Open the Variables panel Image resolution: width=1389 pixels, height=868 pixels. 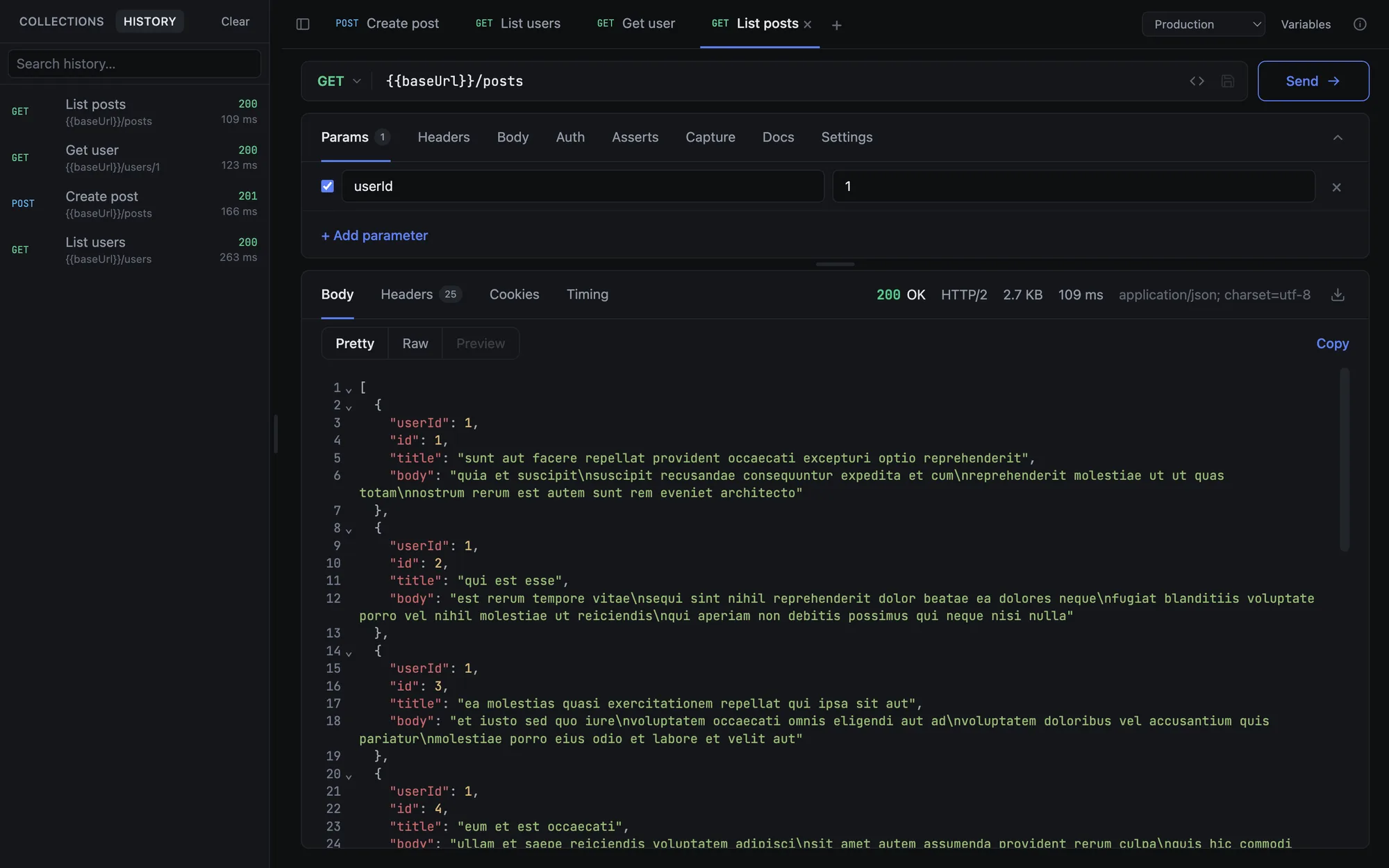point(1306,24)
